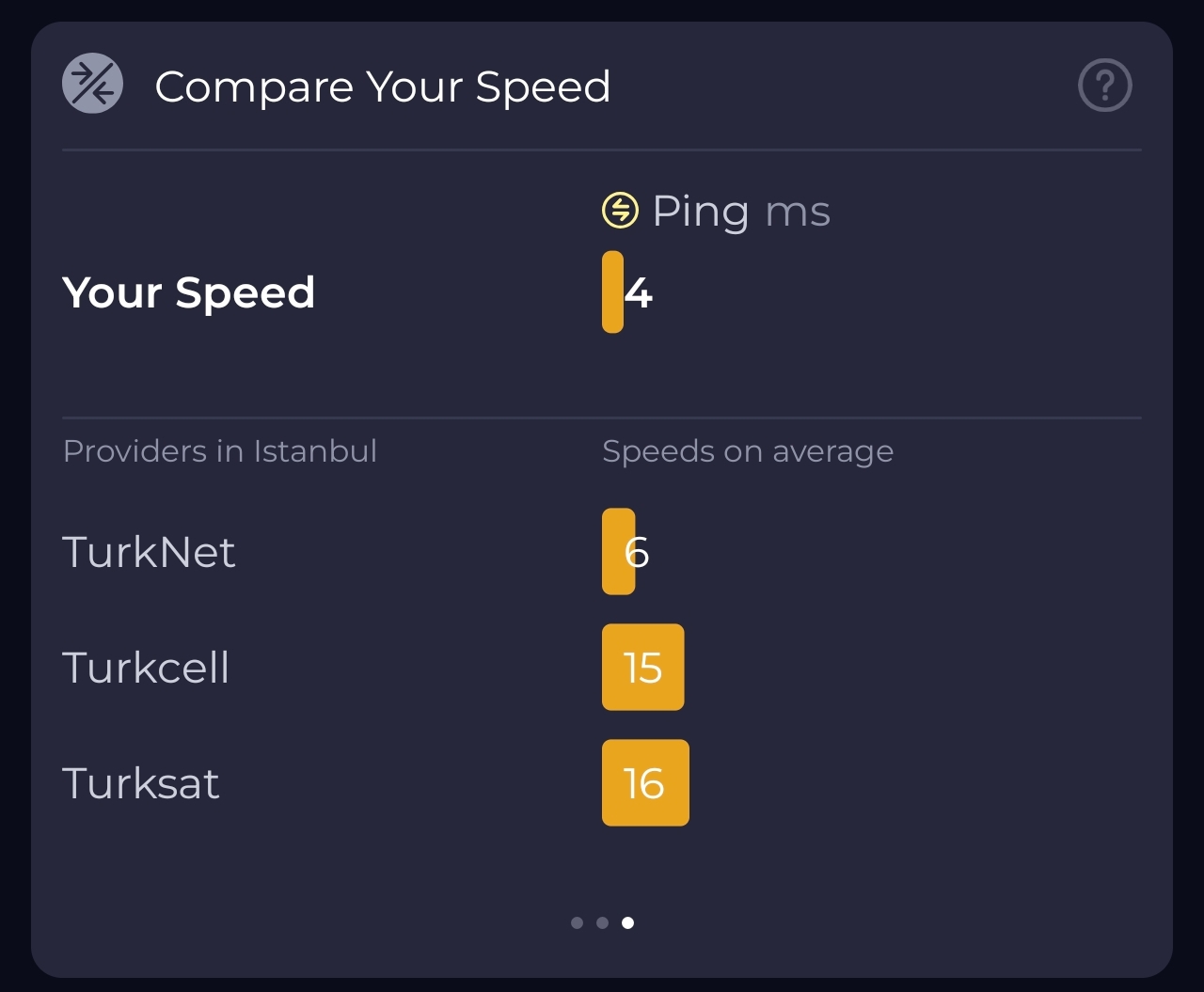Select the second page indicator dot
This screenshot has height=992, width=1204.
coord(602,922)
